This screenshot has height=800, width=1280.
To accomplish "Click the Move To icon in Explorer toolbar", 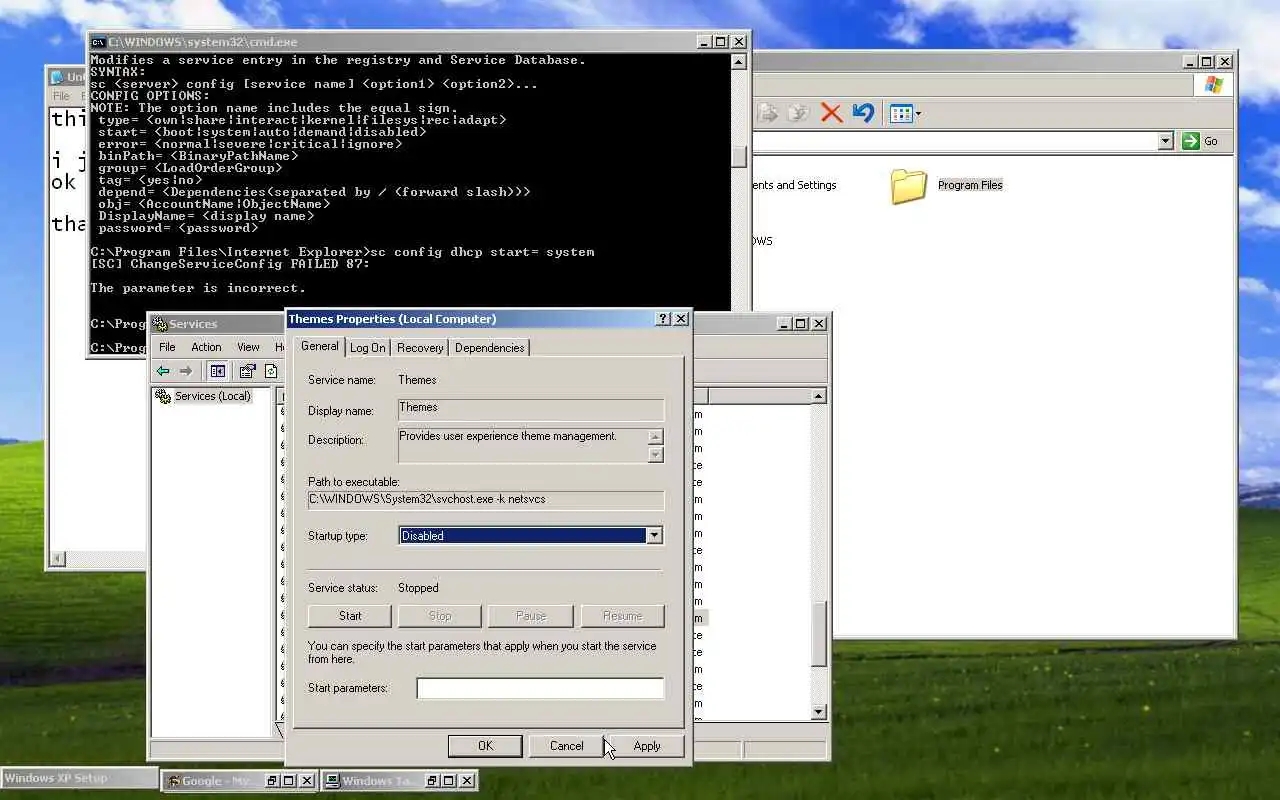I will [767, 113].
